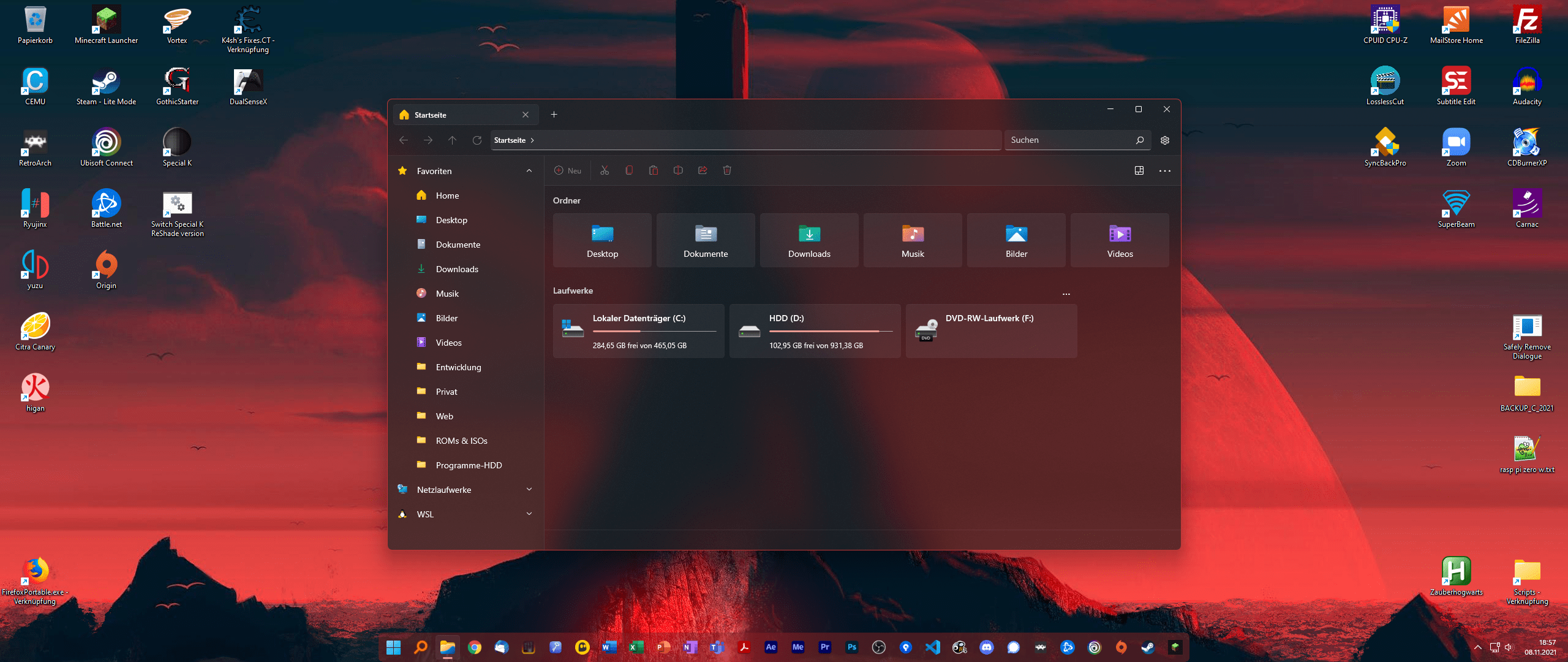Click the Delete trash icon in toolbar
This screenshot has width=1568, height=662.
[727, 170]
